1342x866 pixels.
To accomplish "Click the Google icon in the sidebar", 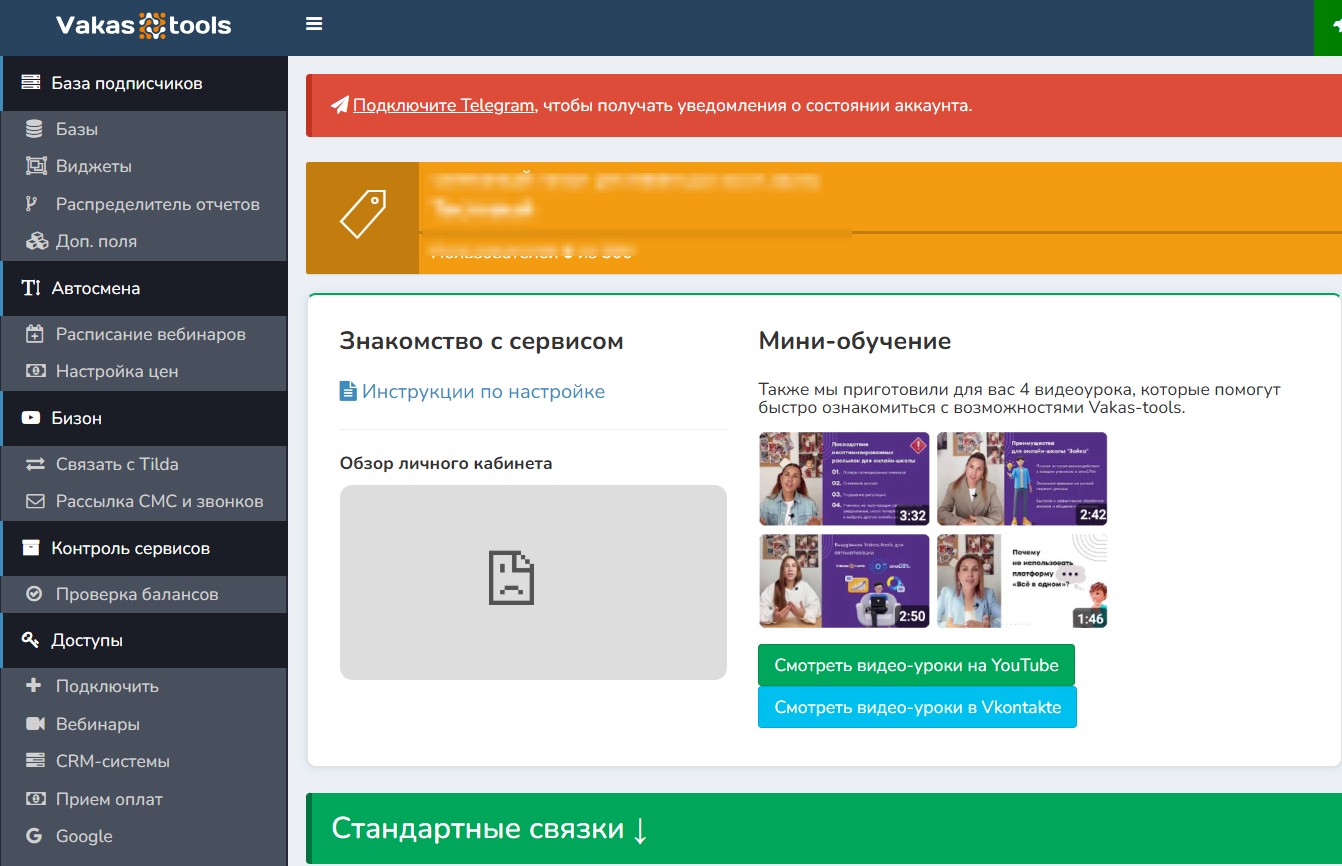I will 35,836.
